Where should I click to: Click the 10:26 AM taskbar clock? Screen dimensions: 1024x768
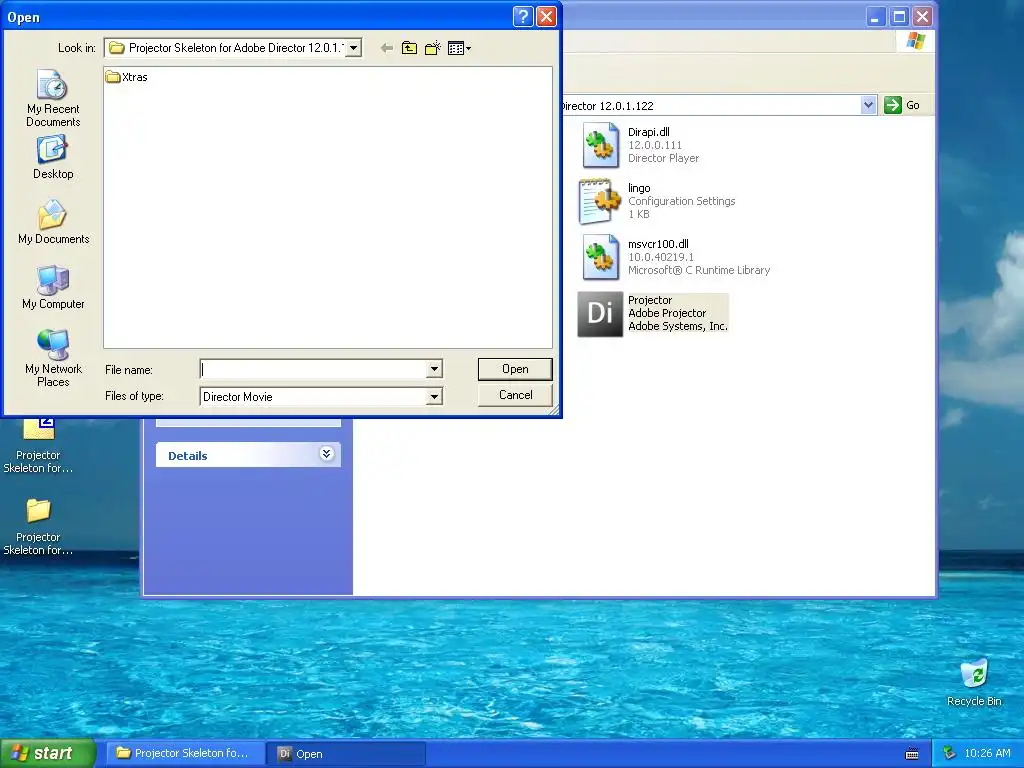coord(987,754)
